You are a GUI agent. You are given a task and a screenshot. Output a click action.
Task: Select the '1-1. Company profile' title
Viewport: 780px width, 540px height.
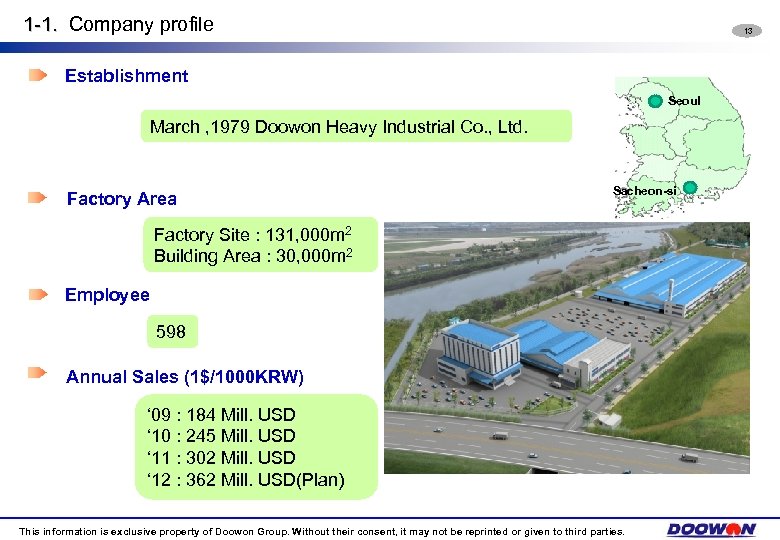(119, 24)
